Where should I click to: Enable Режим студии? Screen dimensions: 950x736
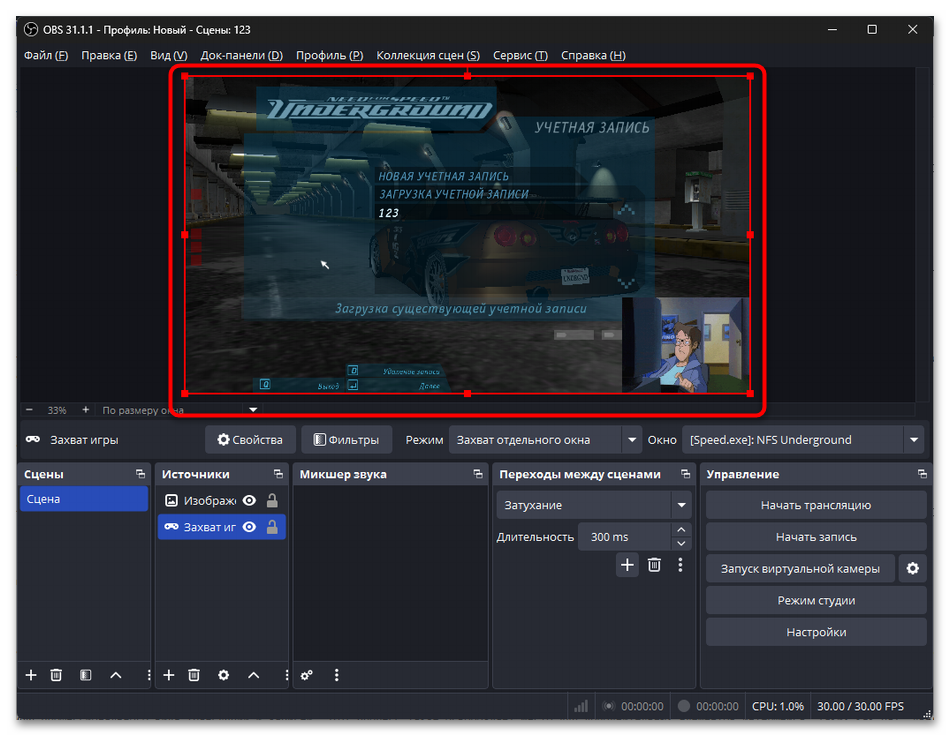[x=815, y=600]
